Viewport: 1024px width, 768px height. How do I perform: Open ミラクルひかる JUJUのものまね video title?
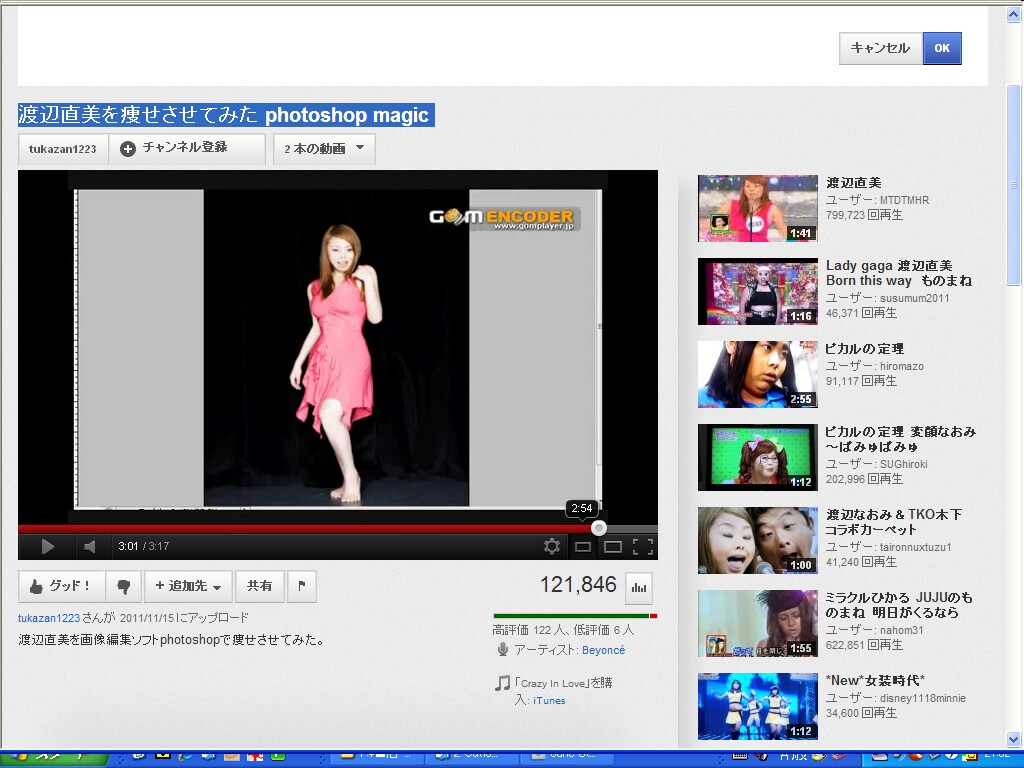pos(899,605)
